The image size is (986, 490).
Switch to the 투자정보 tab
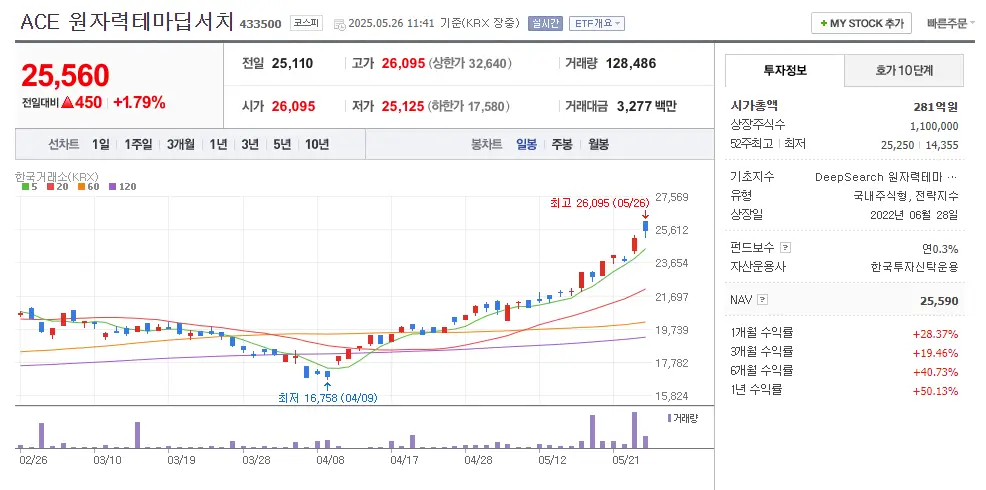tap(784, 71)
